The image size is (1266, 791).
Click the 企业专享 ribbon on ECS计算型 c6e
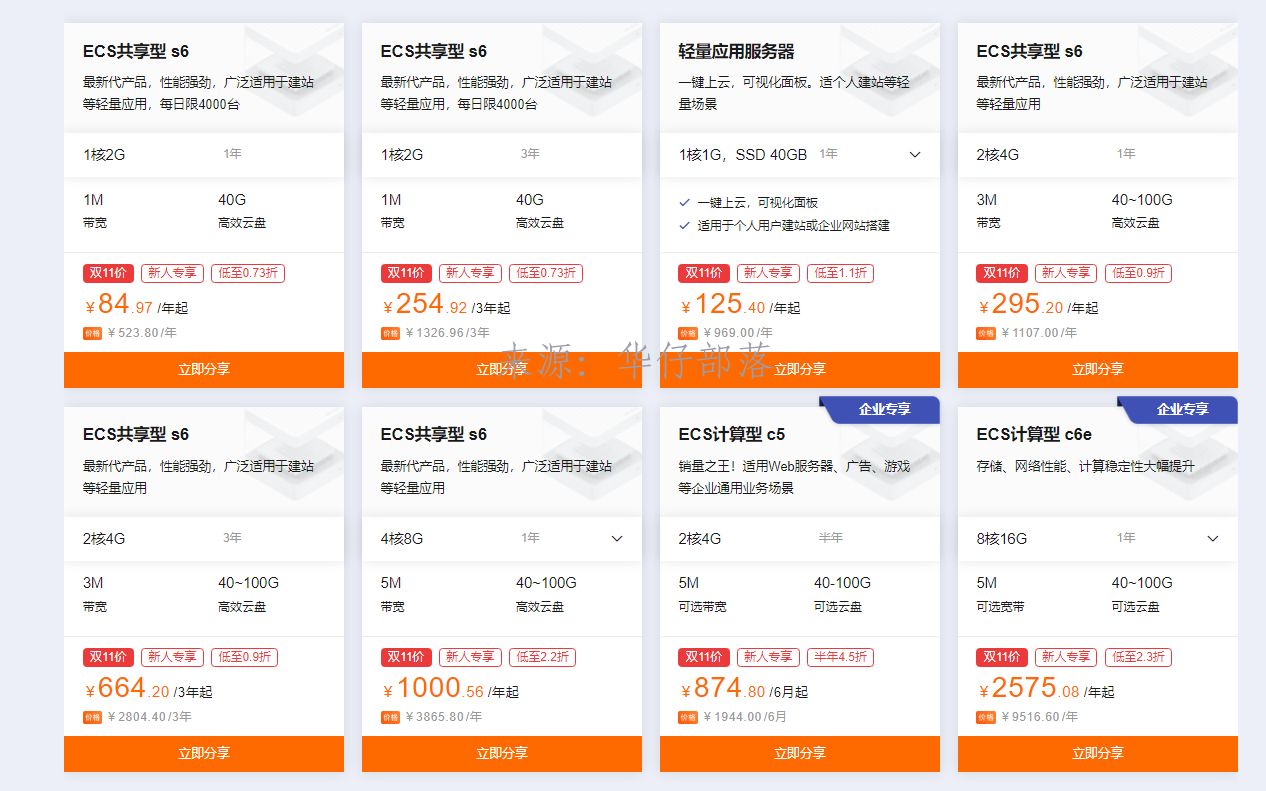point(1179,409)
